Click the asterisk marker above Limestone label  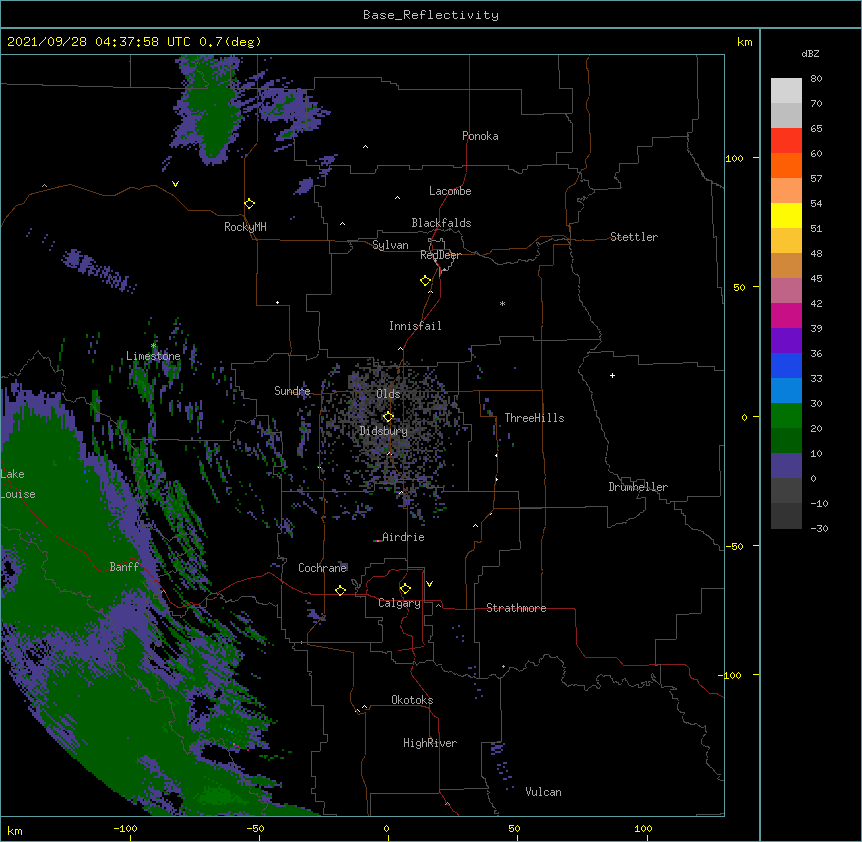pos(153,346)
